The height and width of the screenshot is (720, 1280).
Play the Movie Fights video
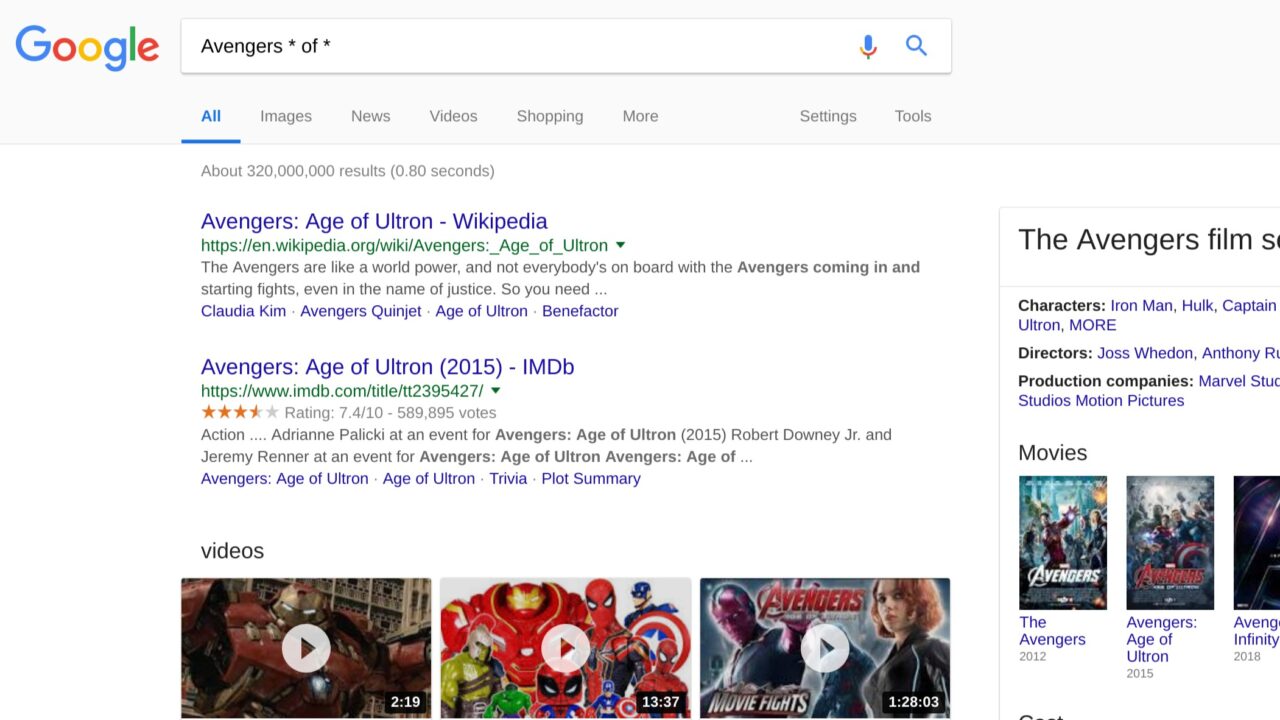[825, 648]
